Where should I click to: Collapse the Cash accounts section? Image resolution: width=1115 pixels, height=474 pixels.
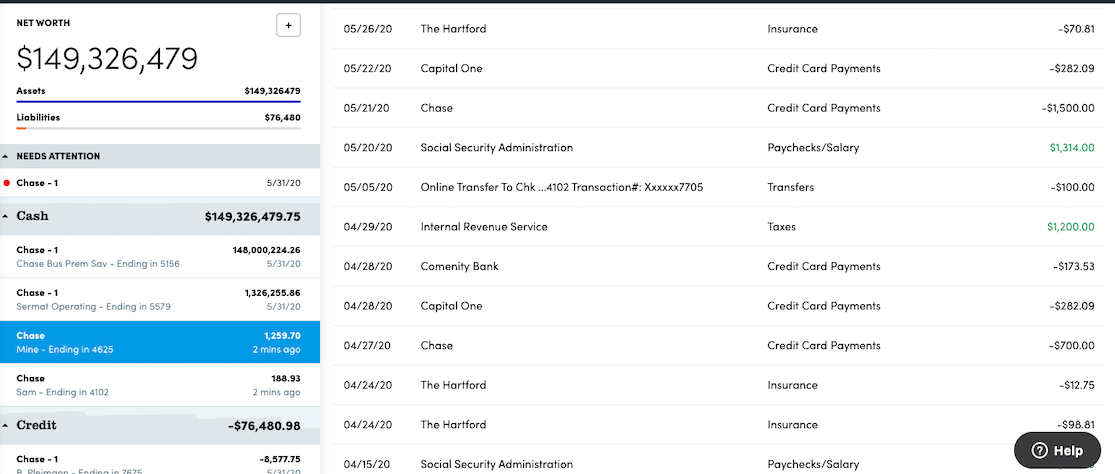tap(6, 216)
